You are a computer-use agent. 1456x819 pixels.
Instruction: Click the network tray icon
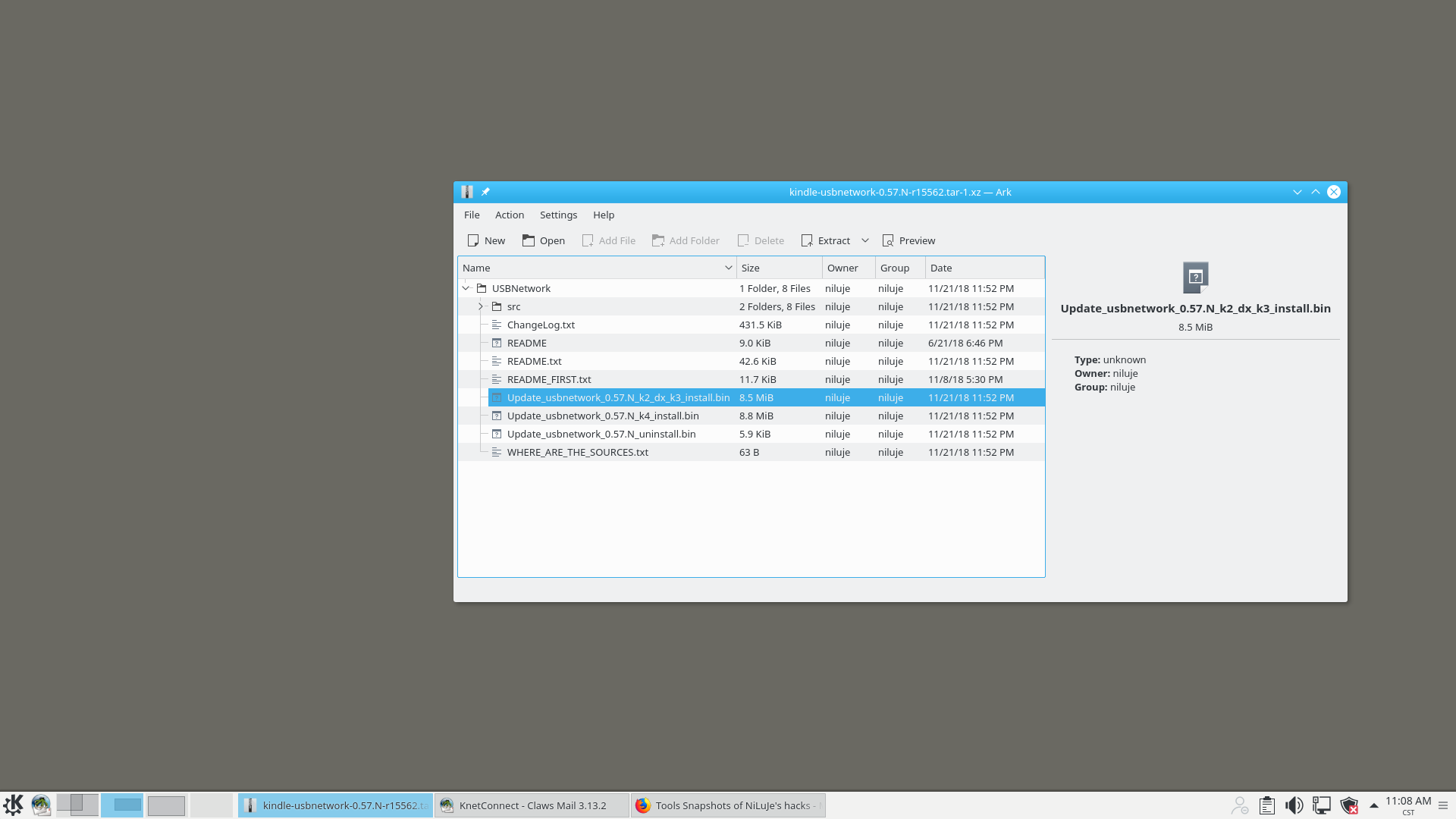point(1321,805)
